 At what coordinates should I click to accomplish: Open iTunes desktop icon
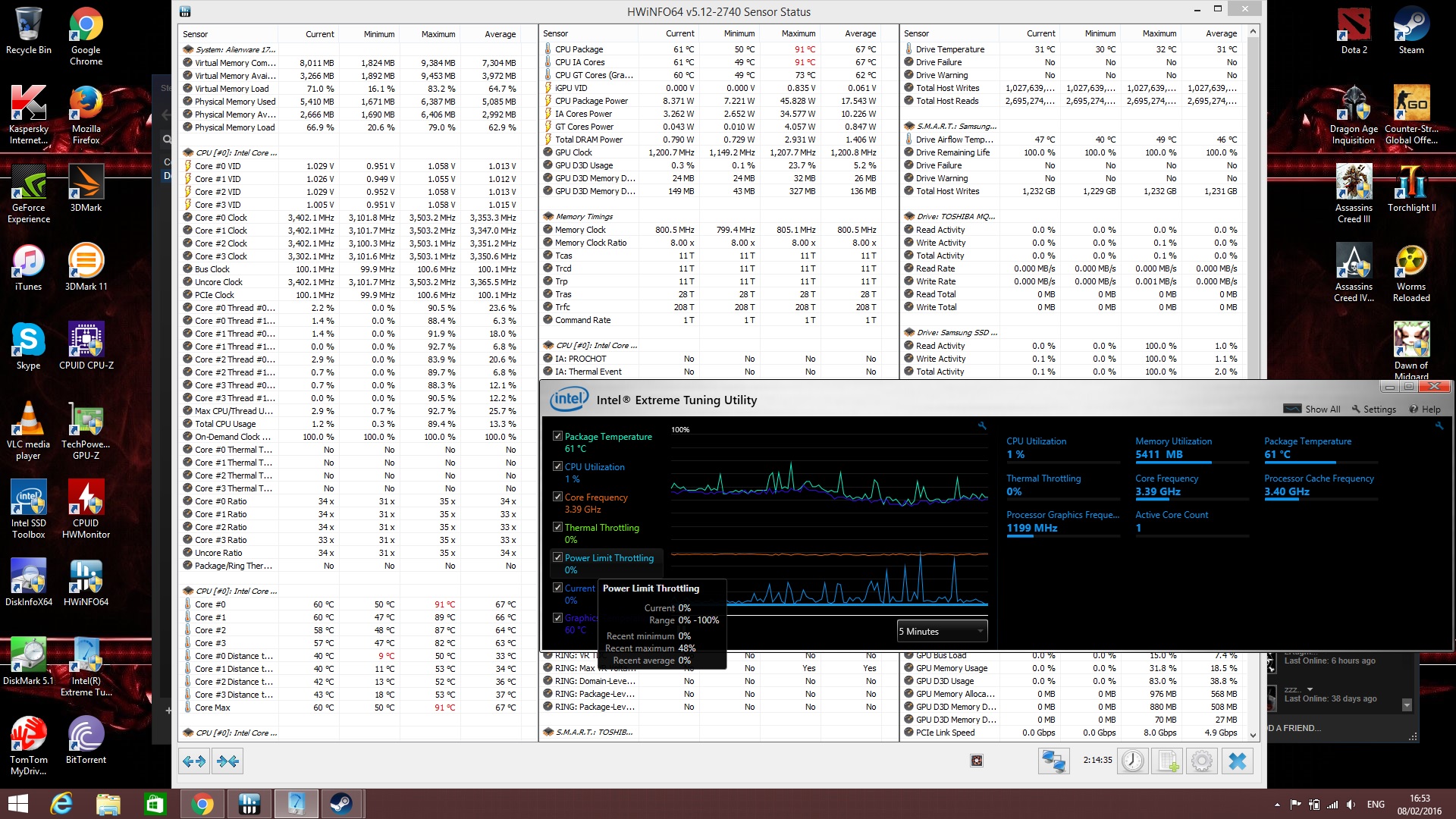pos(29,268)
